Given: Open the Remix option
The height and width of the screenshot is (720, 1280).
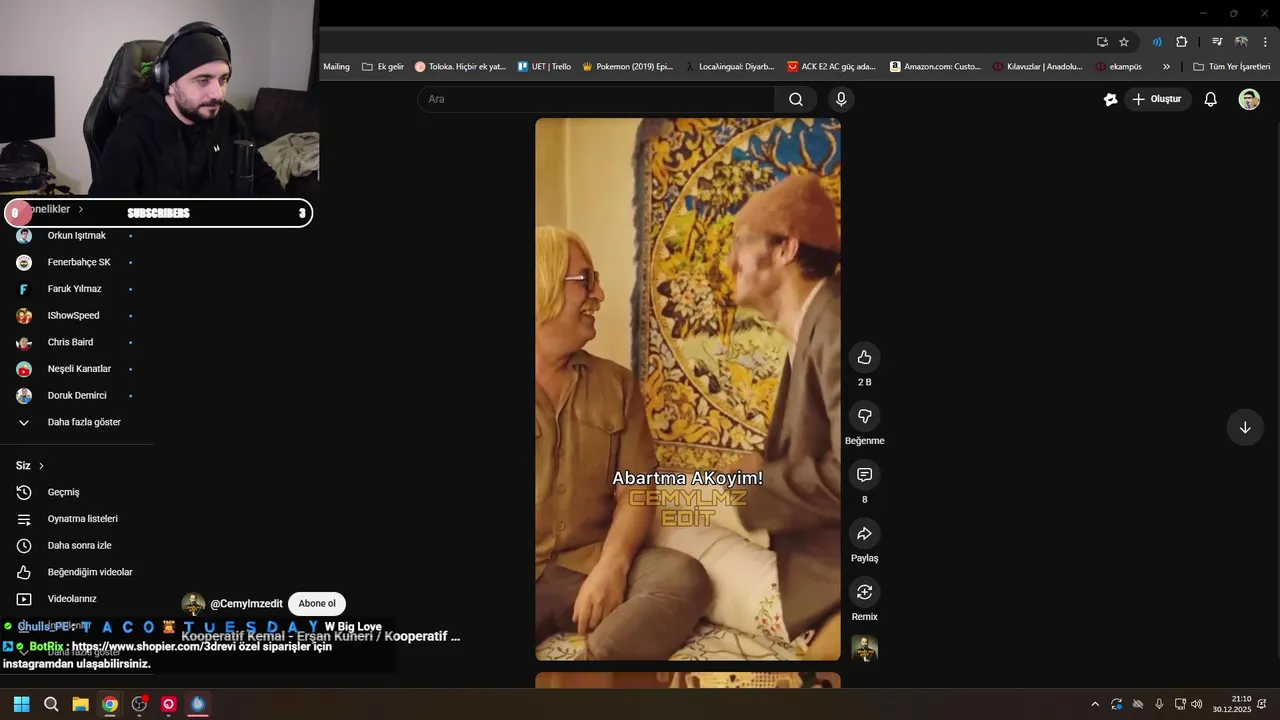Looking at the screenshot, I should click(864, 592).
